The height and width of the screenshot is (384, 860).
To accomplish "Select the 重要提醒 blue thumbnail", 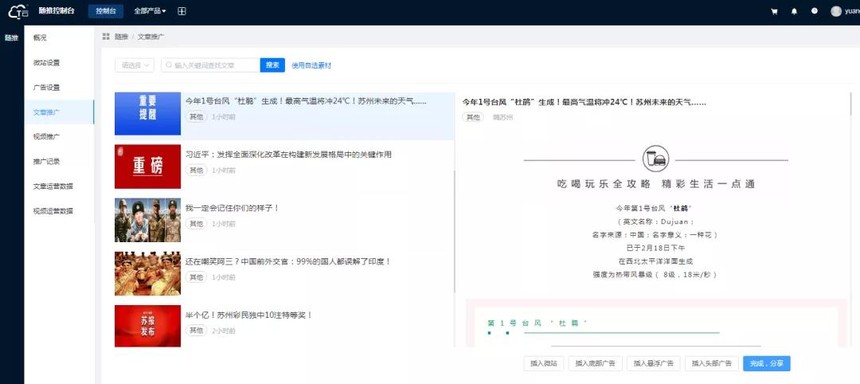I will click(x=148, y=113).
